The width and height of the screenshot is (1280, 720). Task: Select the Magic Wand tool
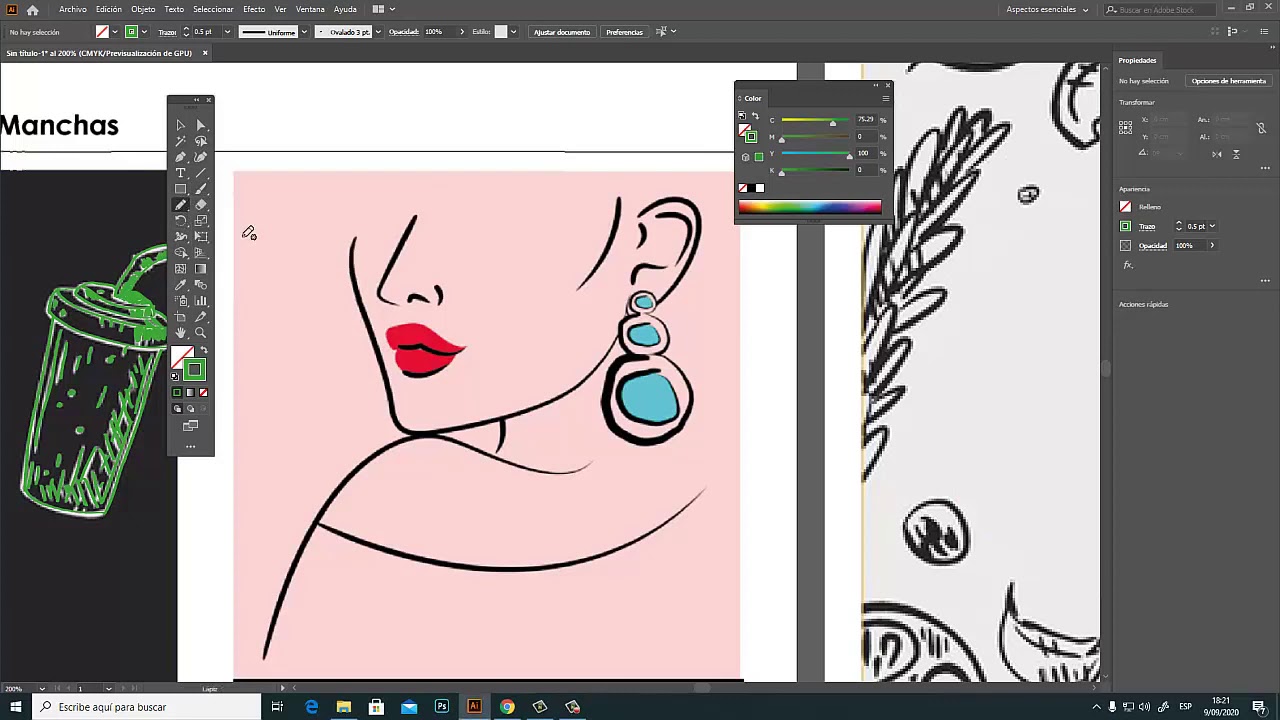(181, 141)
